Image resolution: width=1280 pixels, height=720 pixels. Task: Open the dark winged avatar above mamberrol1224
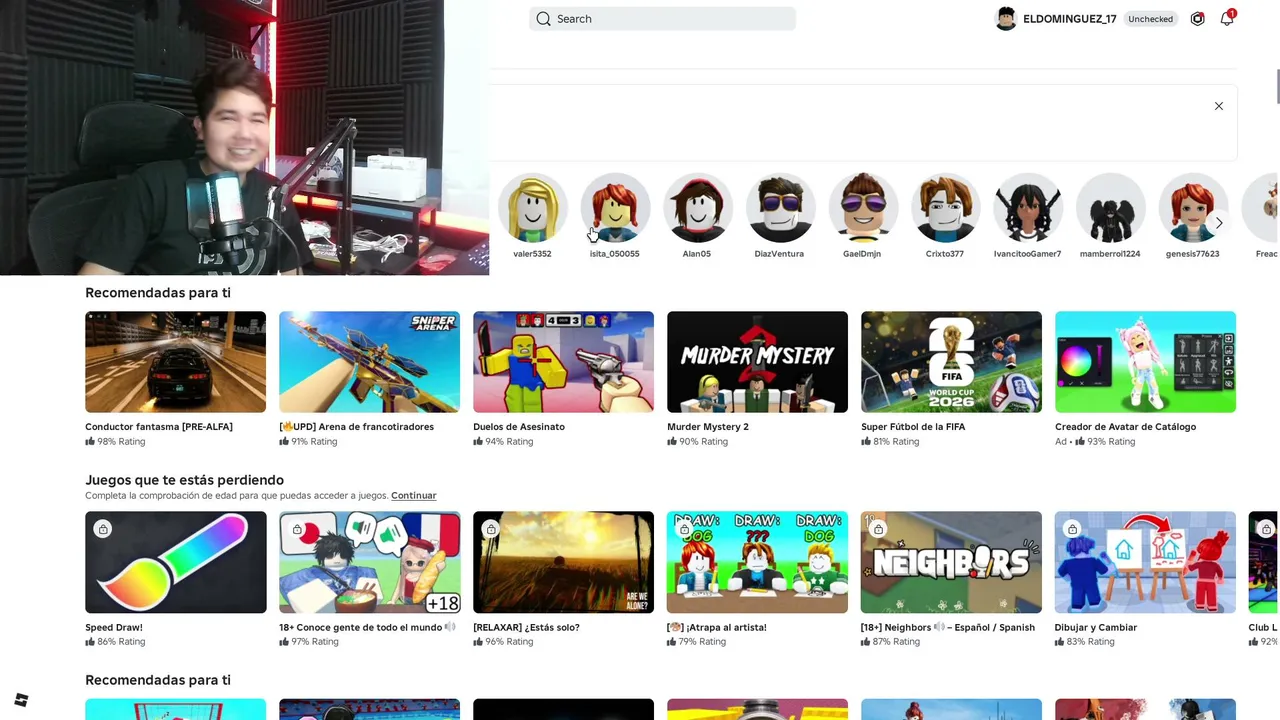1110,208
